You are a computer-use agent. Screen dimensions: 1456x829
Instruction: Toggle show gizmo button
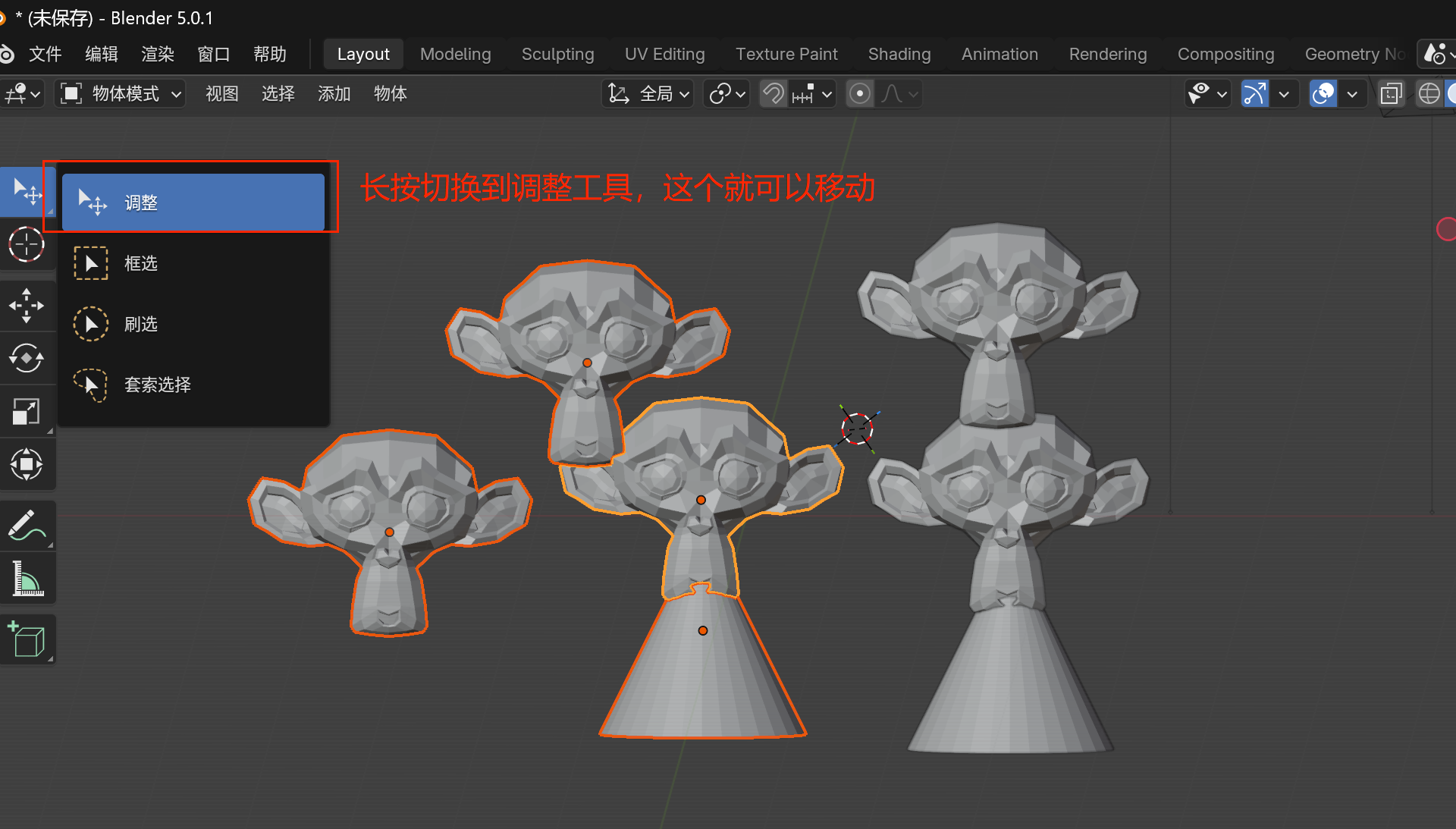click(x=1255, y=94)
